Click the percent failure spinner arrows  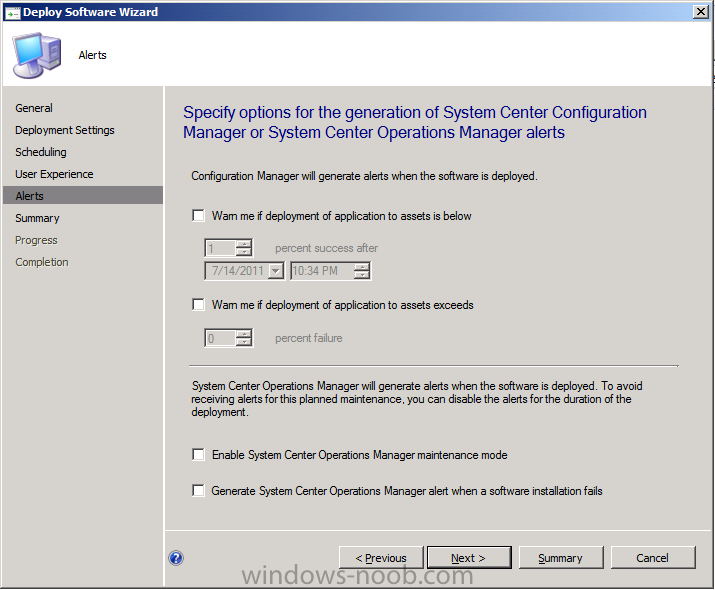244,338
